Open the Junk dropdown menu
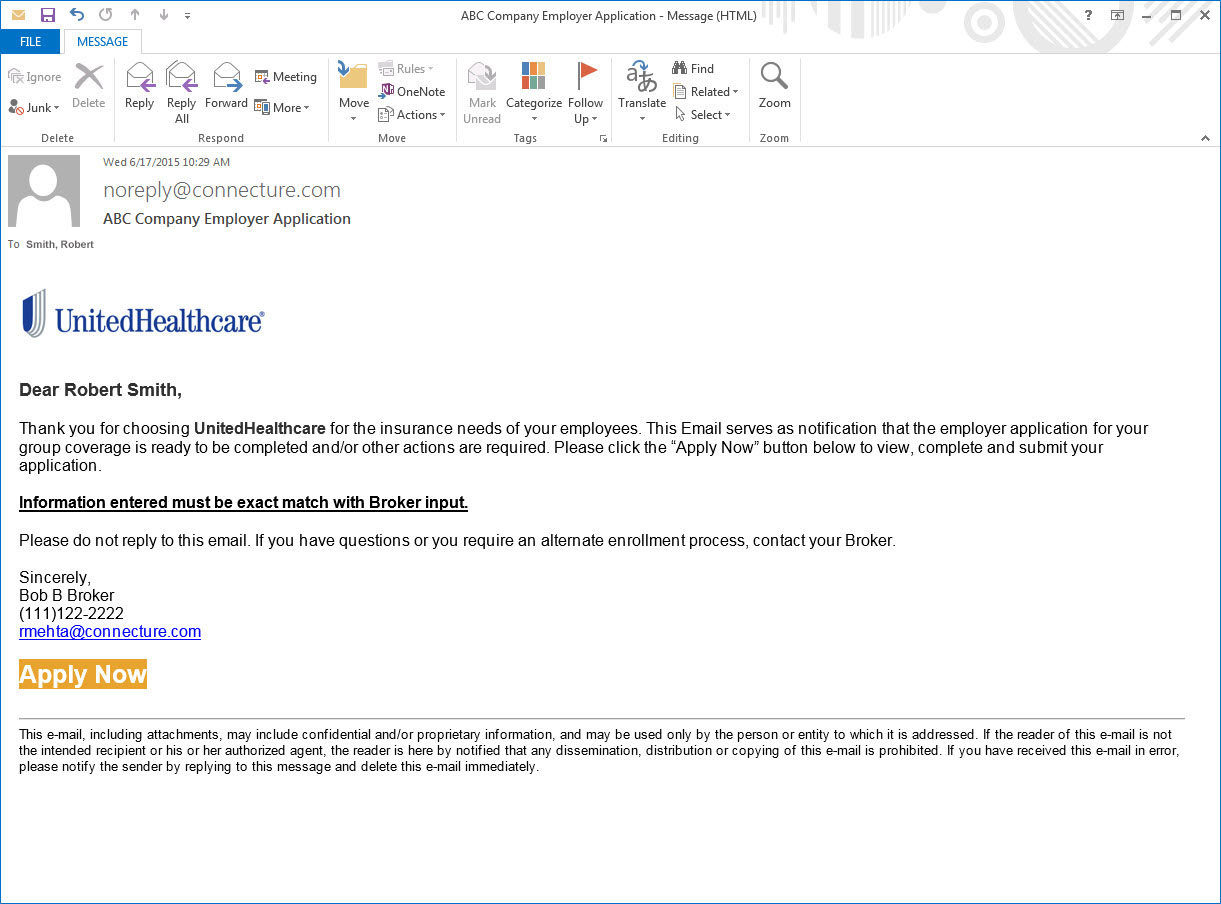1221x904 pixels. (x=35, y=107)
